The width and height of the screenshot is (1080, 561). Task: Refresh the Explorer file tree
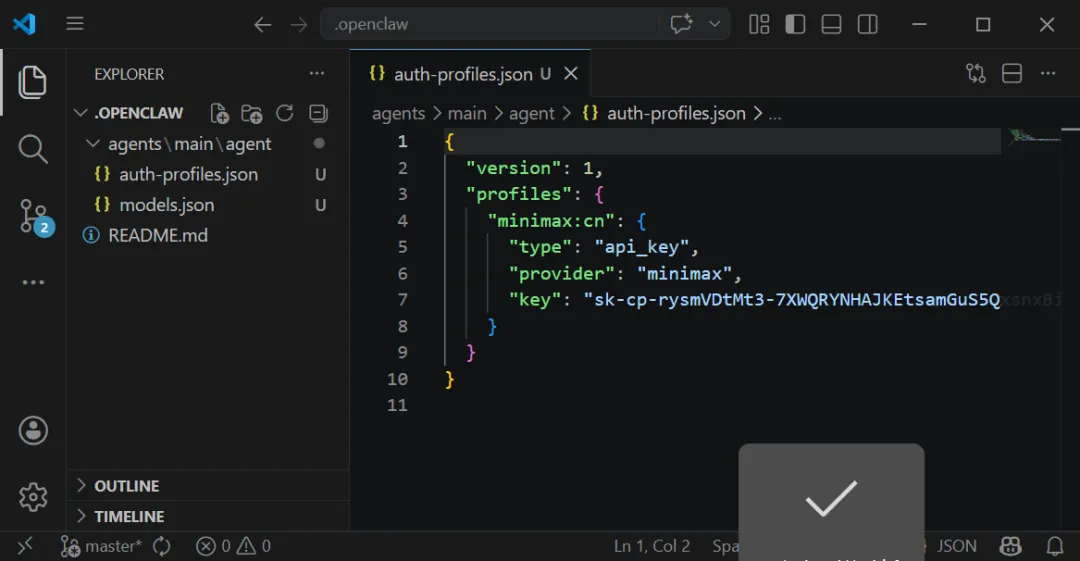coord(284,113)
